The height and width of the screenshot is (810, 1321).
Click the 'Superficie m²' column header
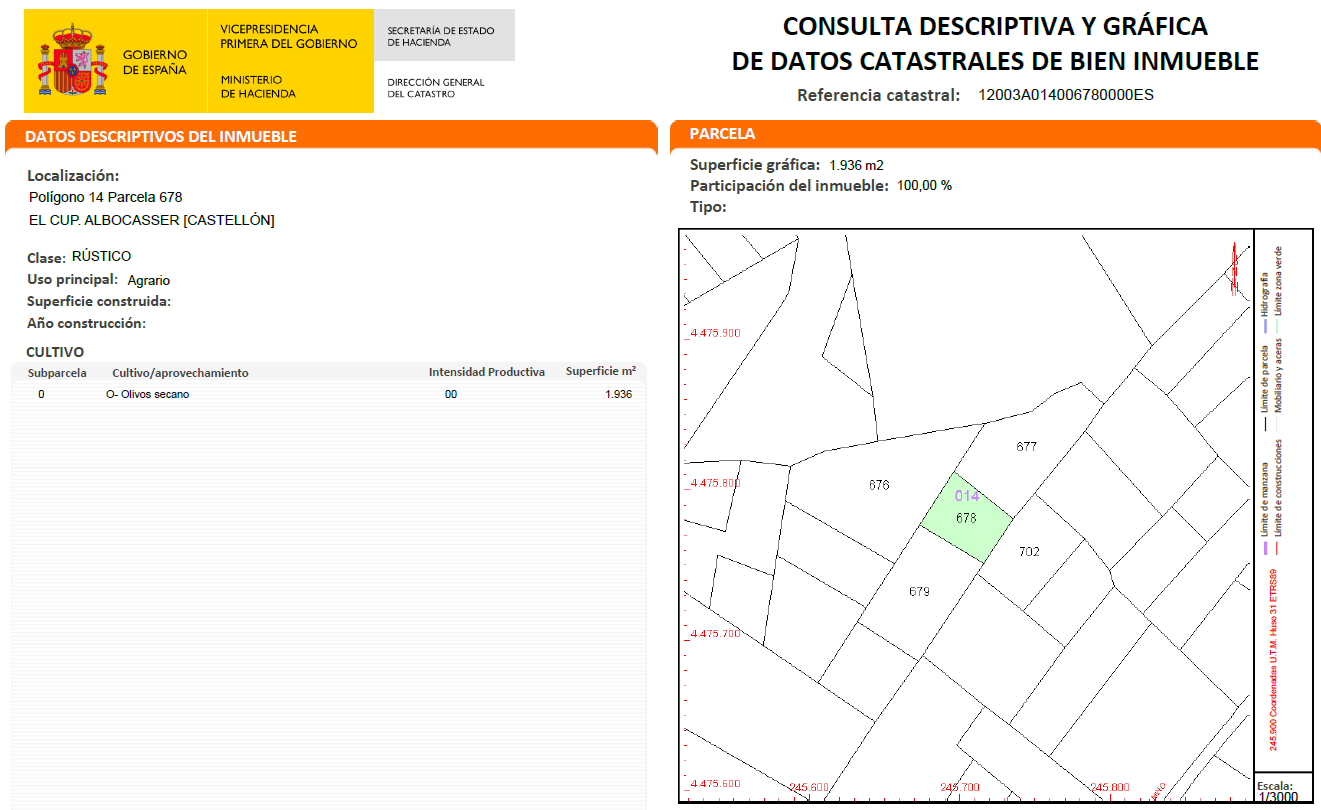point(600,371)
